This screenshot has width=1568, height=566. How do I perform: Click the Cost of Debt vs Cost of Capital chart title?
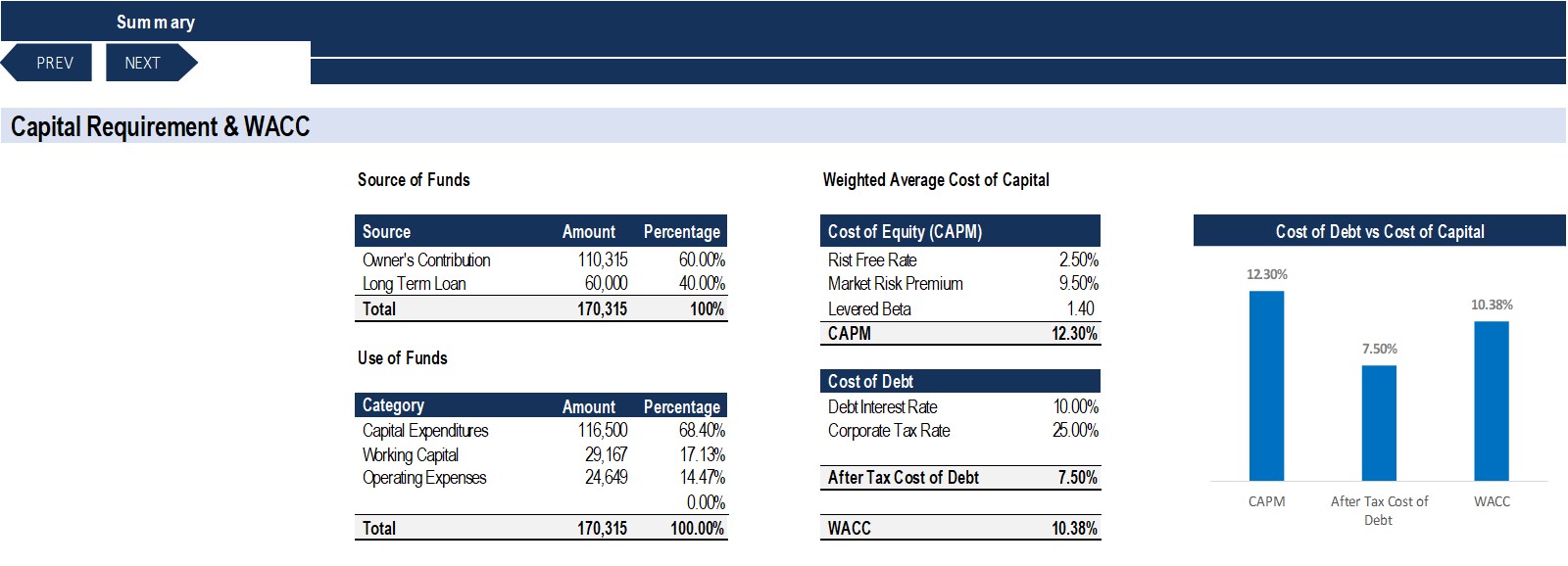1380,231
